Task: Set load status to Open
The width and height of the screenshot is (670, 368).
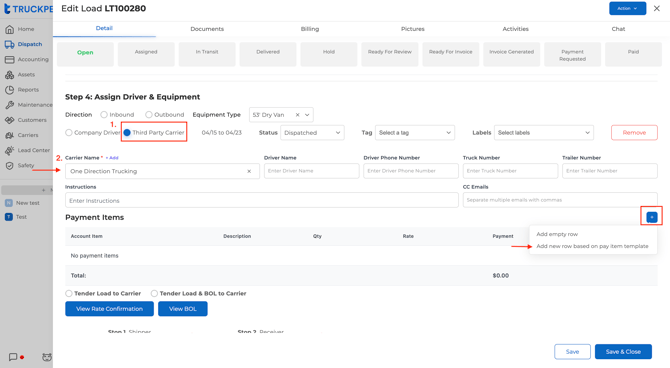Action: tap(85, 54)
